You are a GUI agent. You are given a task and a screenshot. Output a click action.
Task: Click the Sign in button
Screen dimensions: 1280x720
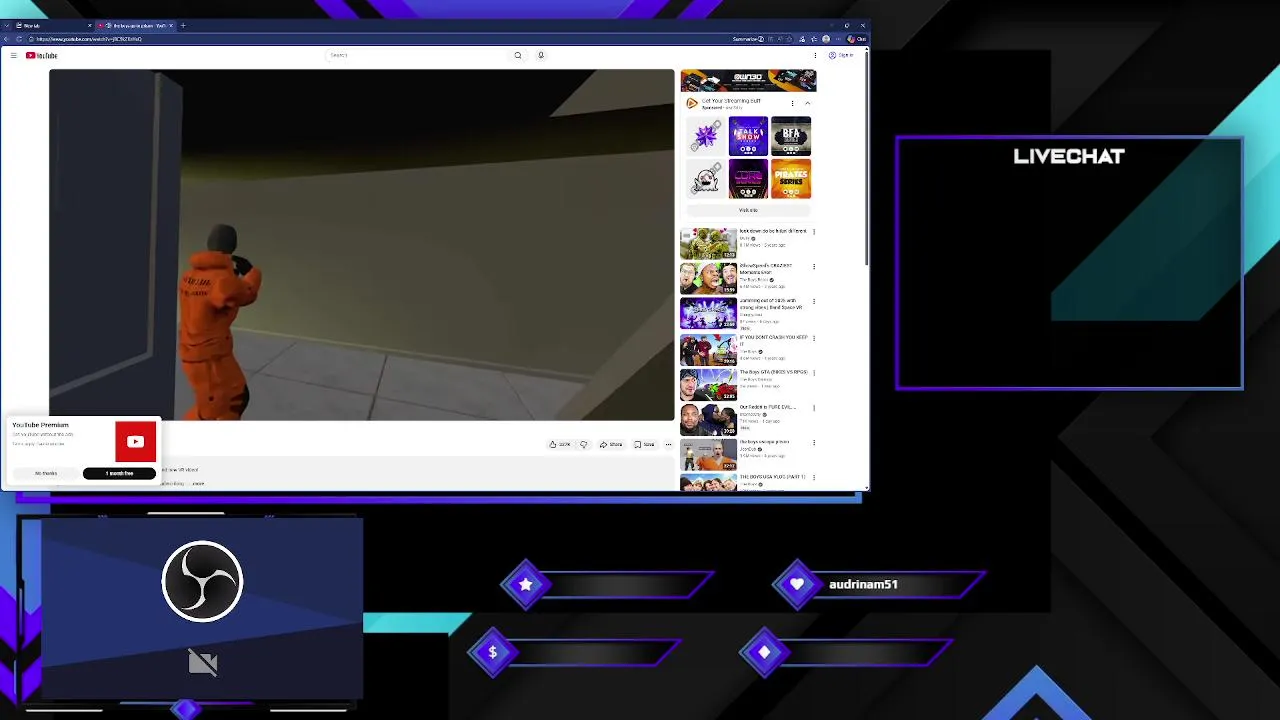pos(841,55)
